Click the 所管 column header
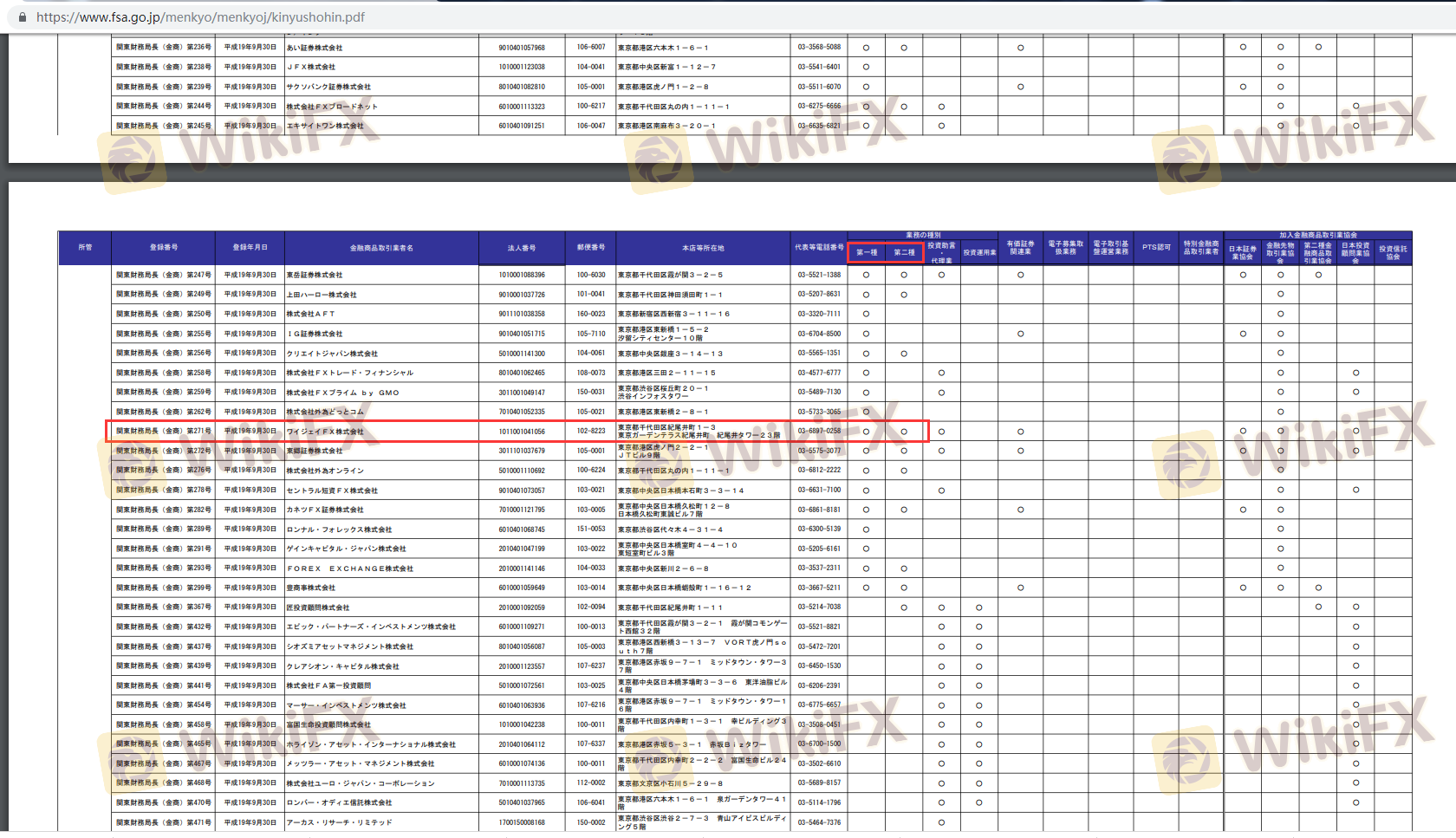This screenshot has height=838, width=1456. (85, 248)
